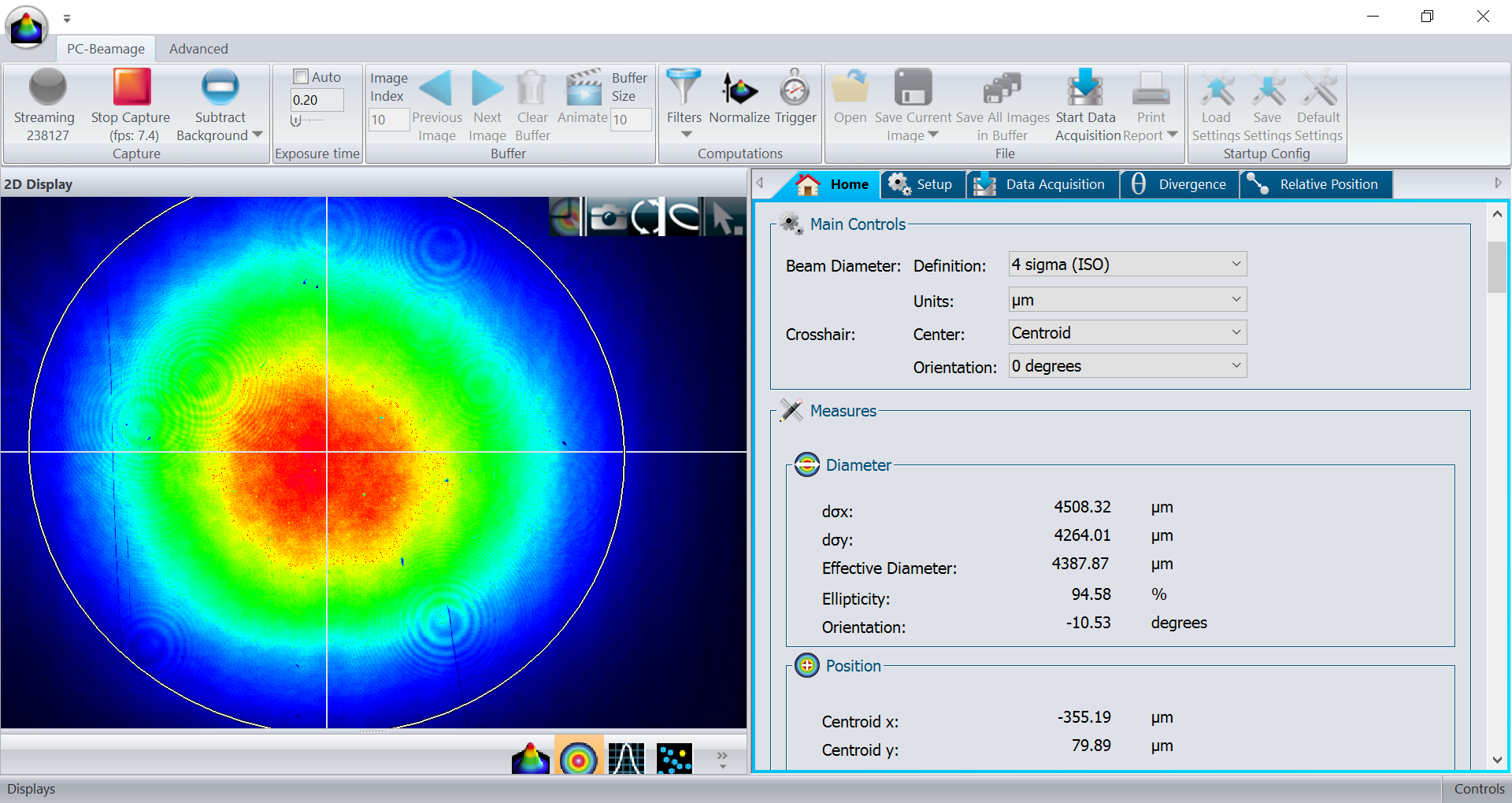This screenshot has height=803, width=1512.
Task: Click the Controls button in status bar
Action: tap(1478, 789)
